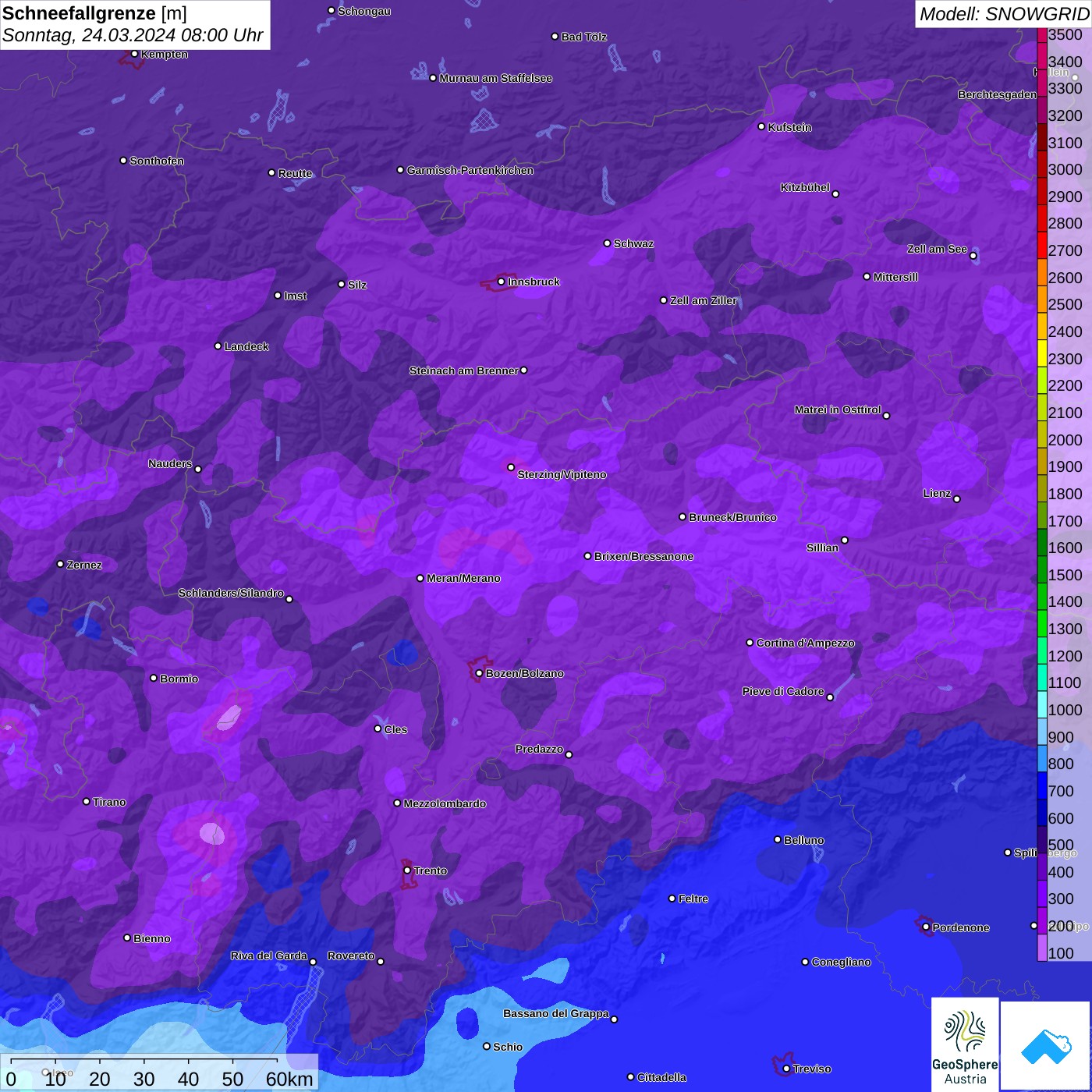1092x1092 pixels.
Task: Click the Trento city marker
Action: 407,870
